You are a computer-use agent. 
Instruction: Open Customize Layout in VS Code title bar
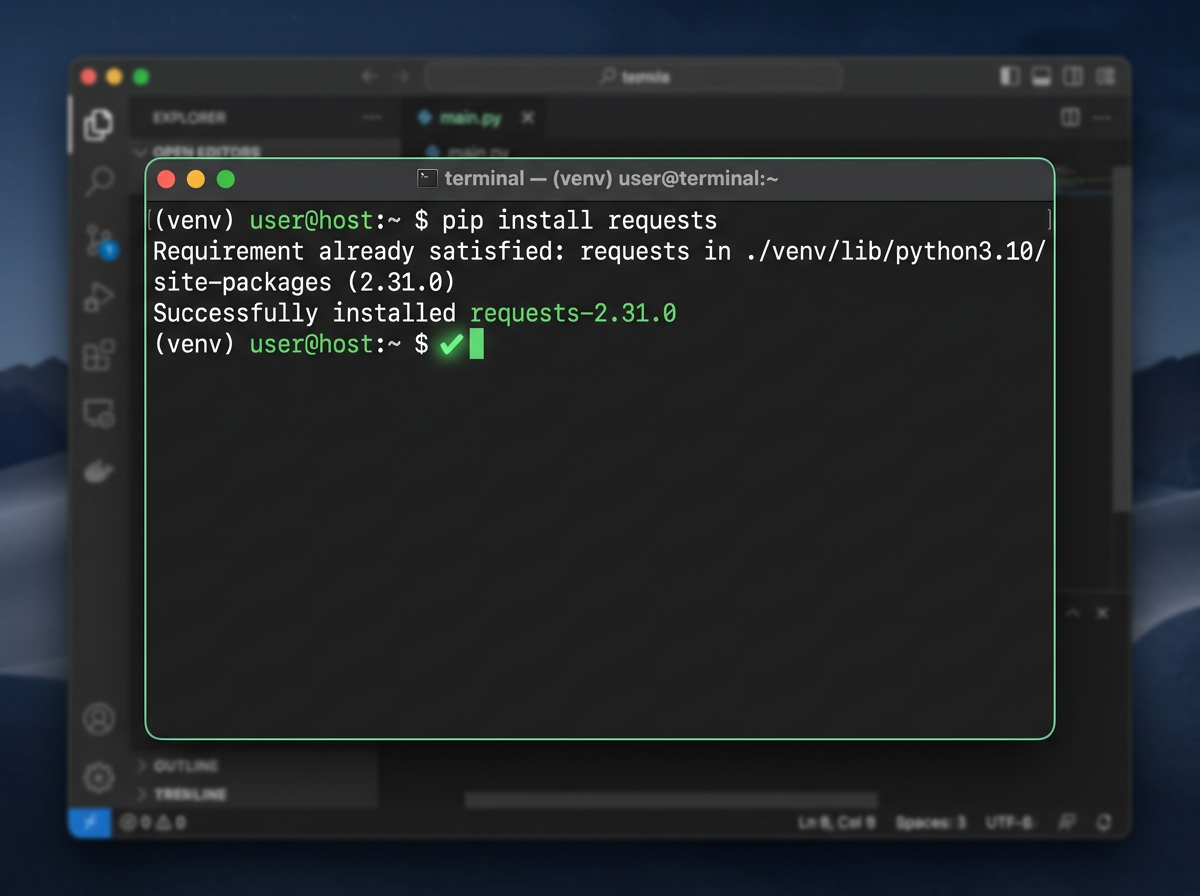(x=1105, y=77)
